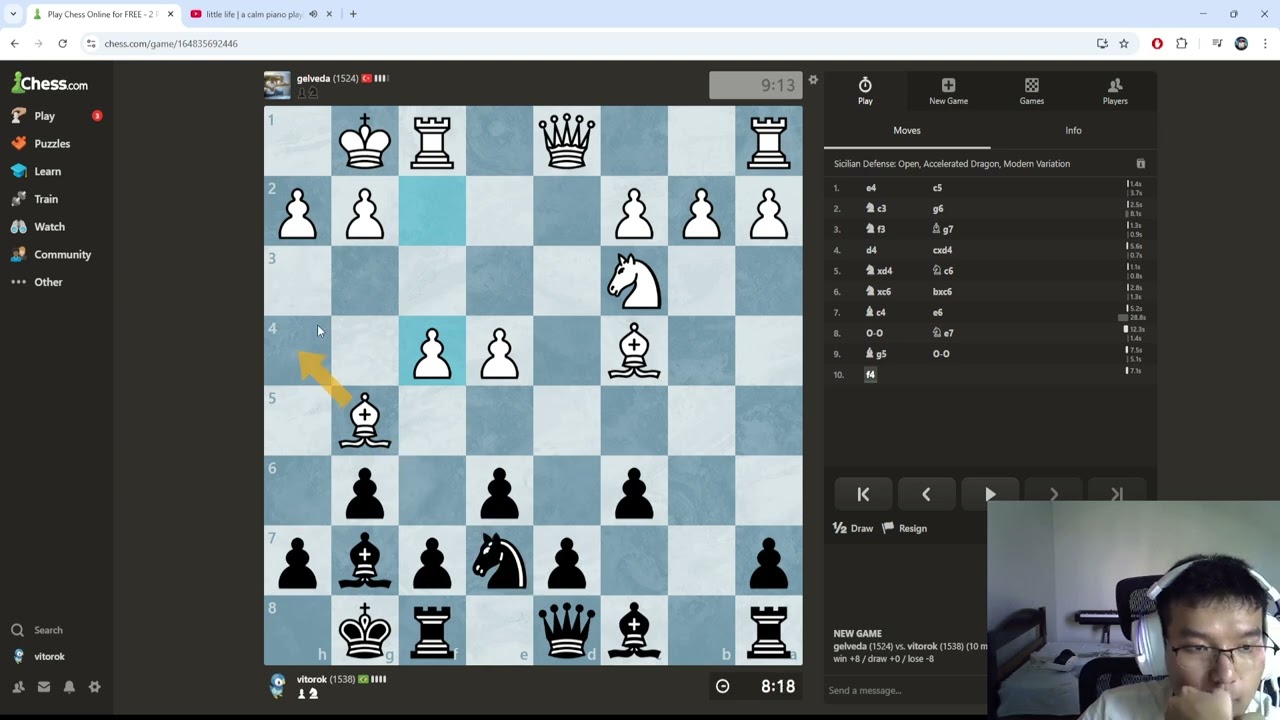
Task: Select the New Game tab
Action: (x=948, y=91)
